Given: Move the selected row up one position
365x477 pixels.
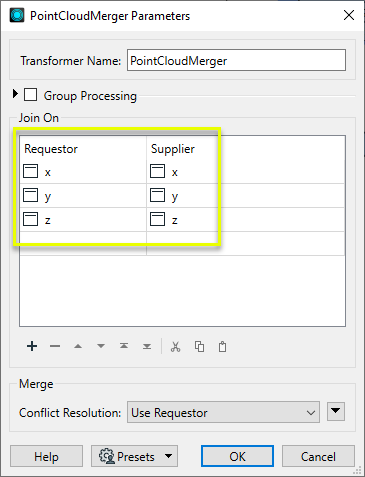Looking at the screenshot, I should pyautogui.click(x=78, y=346).
